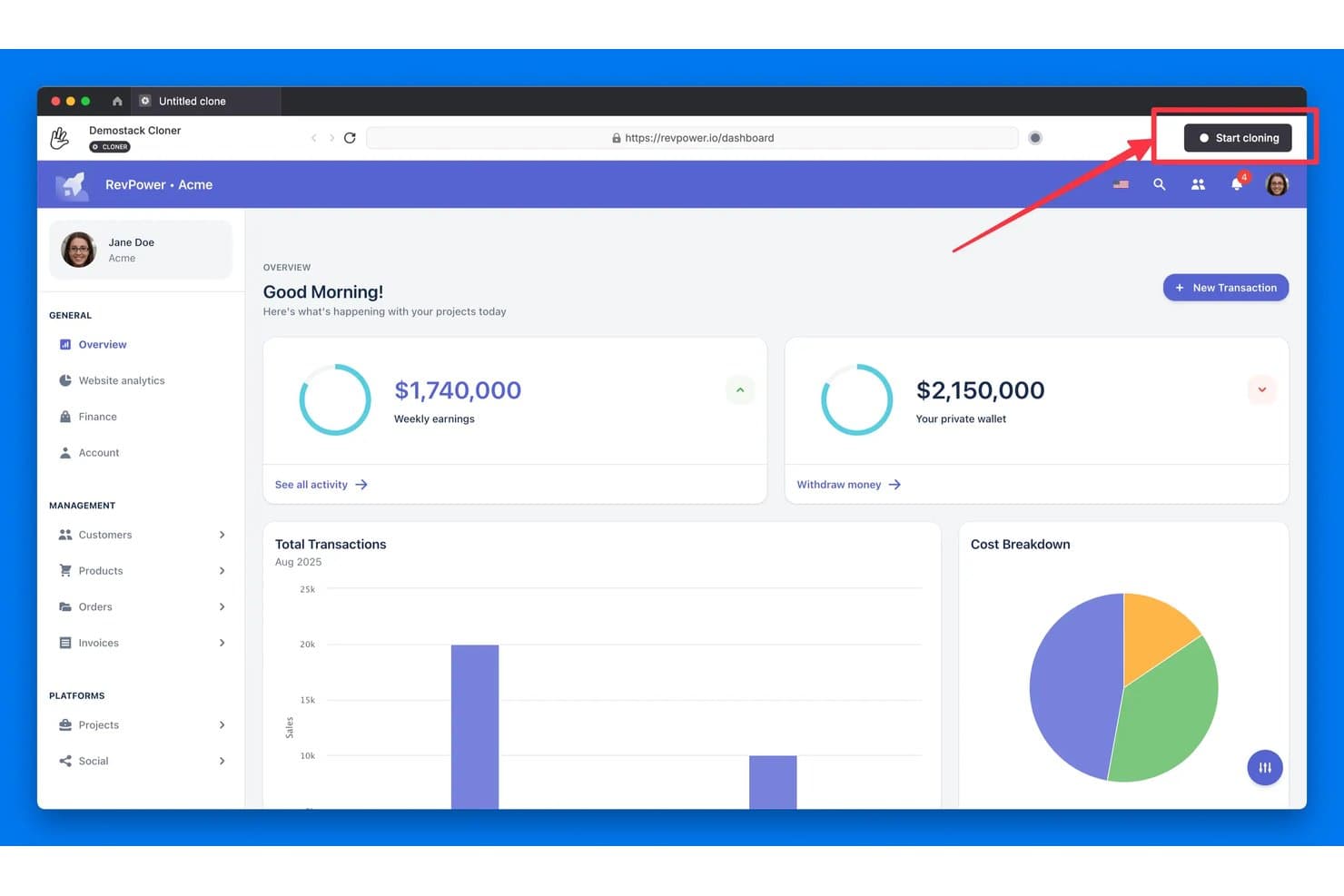Toggle weekly earnings green up chevron

click(x=740, y=390)
